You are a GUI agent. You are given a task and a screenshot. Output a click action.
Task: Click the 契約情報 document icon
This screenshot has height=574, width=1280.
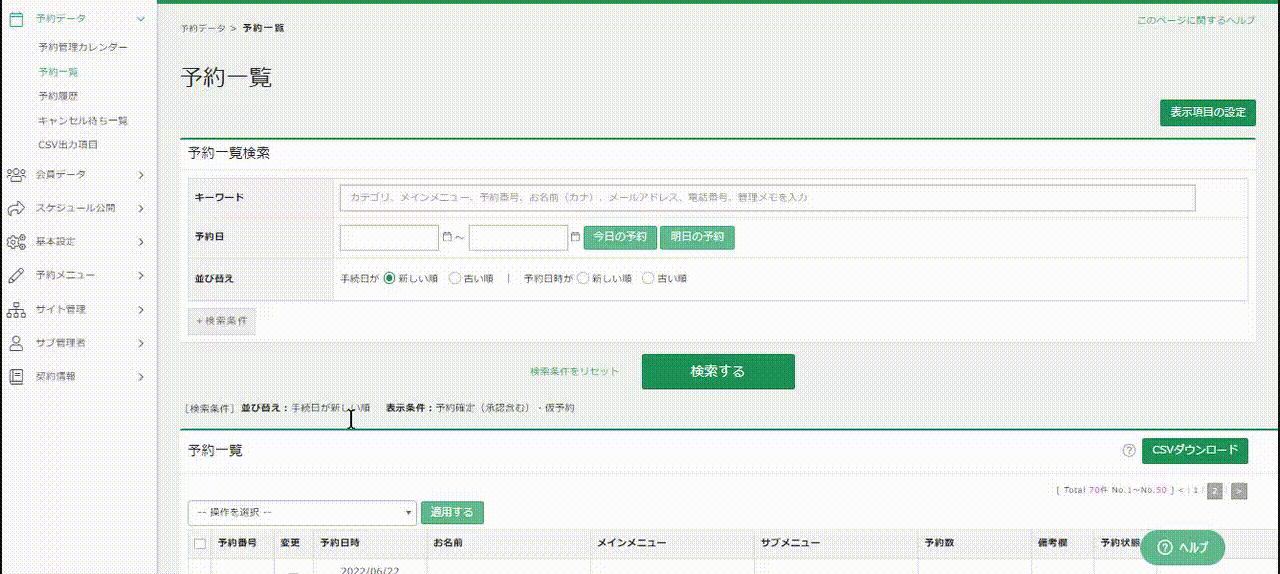point(16,376)
